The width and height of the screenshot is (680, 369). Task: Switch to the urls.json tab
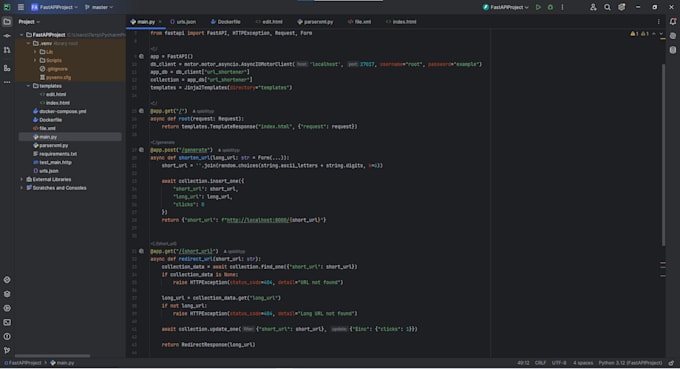(183, 22)
